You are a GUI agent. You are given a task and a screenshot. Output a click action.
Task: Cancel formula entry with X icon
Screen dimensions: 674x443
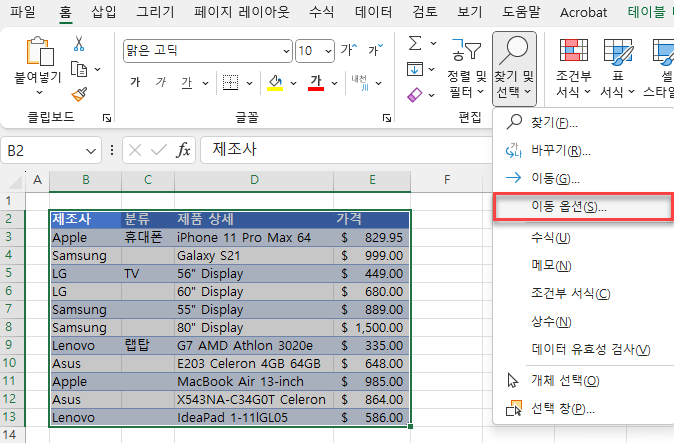tap(135, 150)
